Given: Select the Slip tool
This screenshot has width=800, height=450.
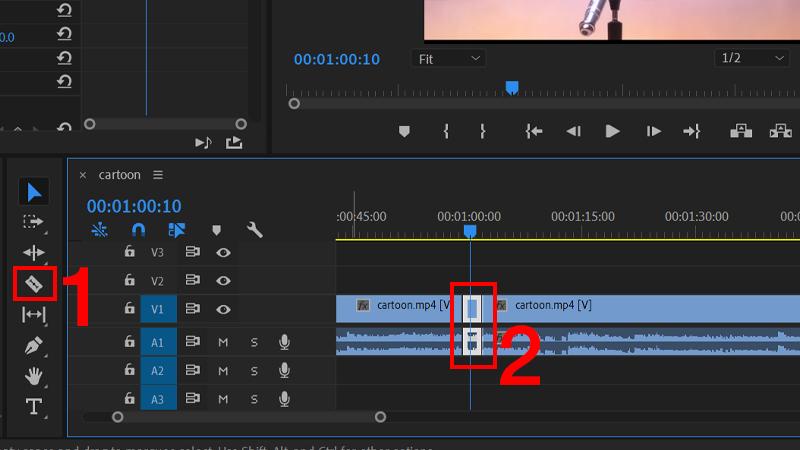Looking at the screenshot, I should click(34, 314).
